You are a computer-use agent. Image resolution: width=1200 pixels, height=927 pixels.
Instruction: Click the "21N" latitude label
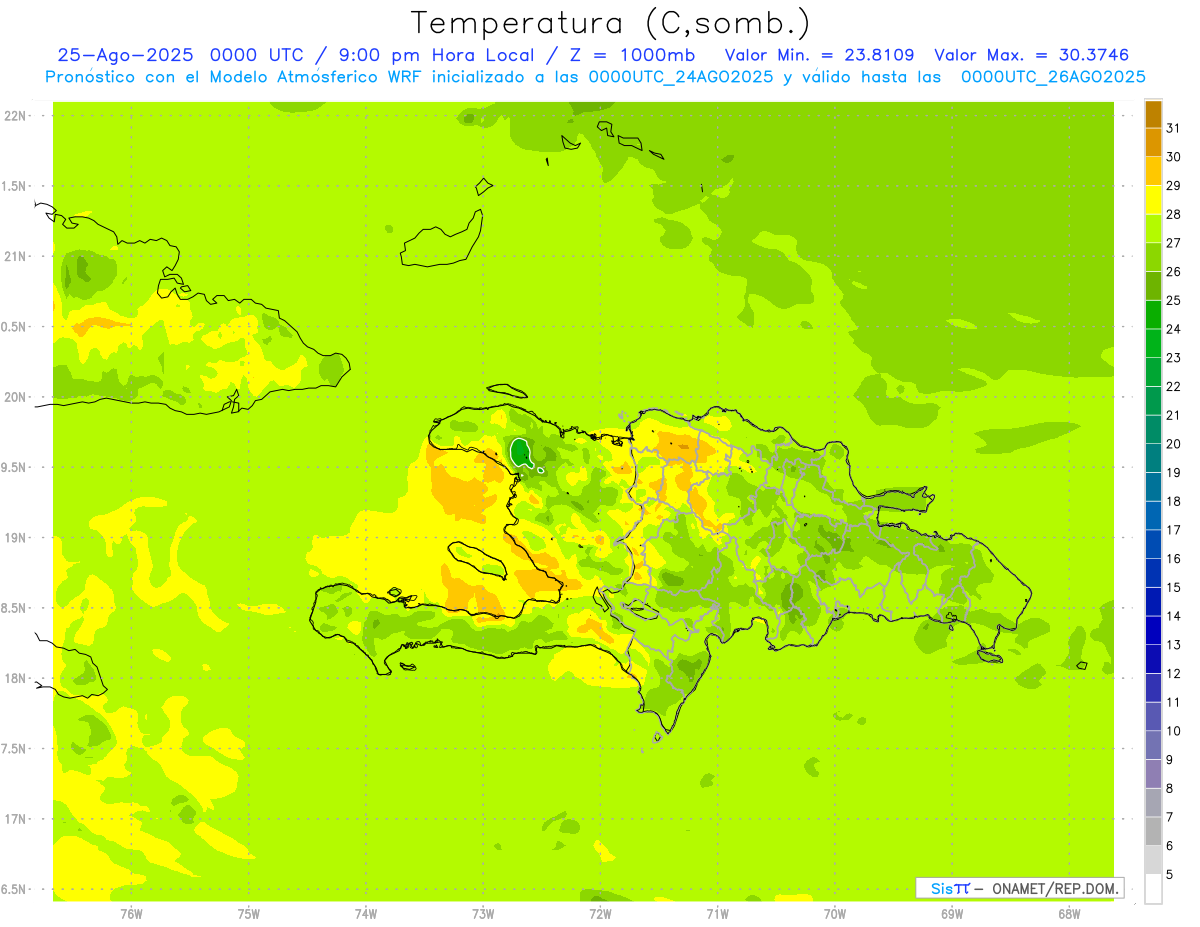tap(14, 256)
